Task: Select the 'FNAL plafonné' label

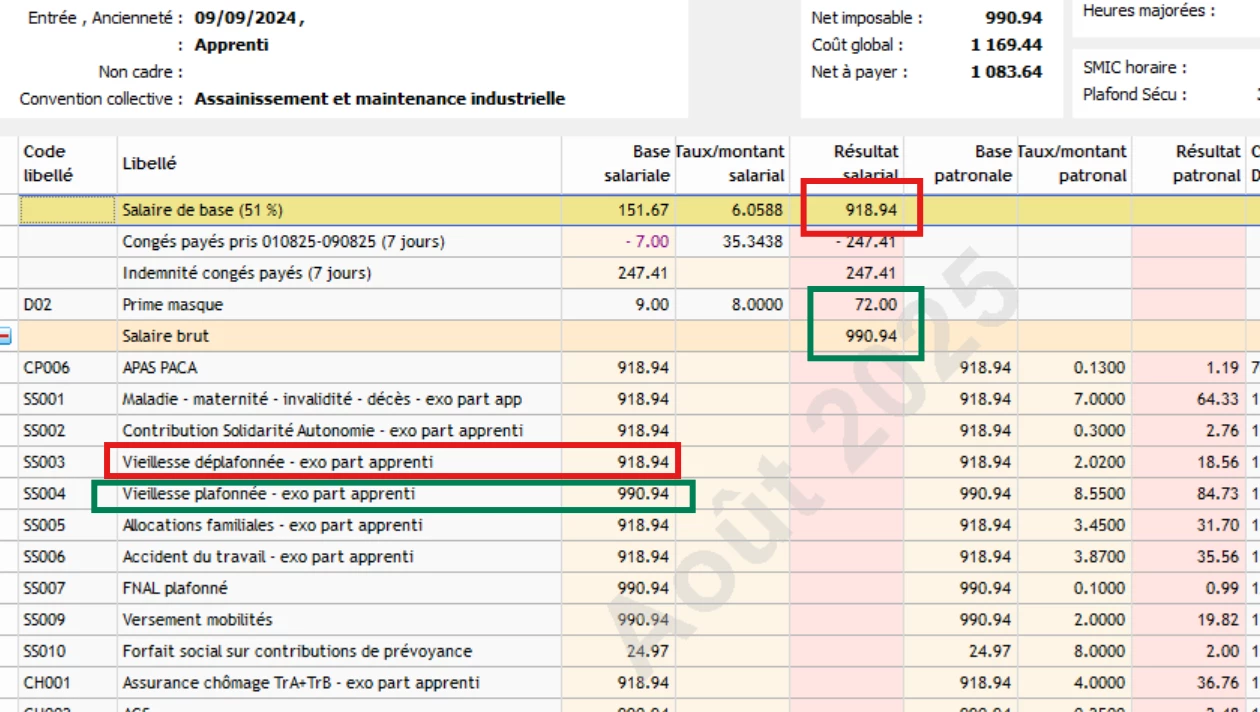Action: pos(175,588)
